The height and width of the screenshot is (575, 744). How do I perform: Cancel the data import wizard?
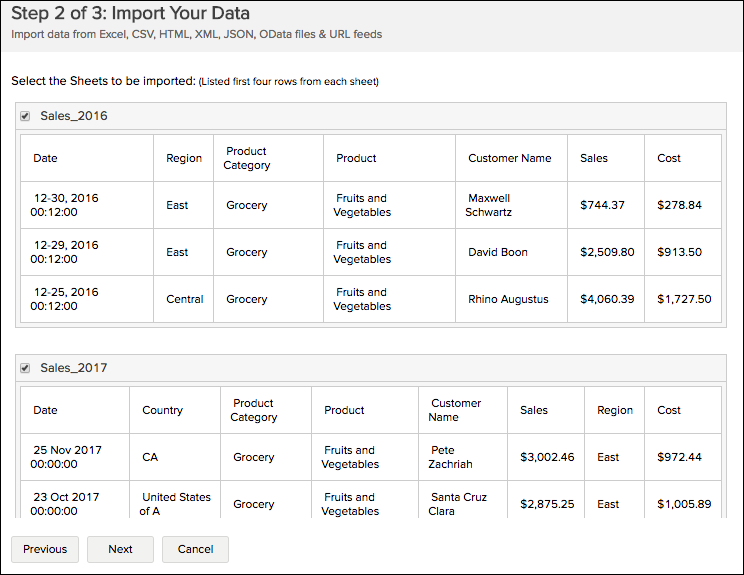coord(195,549)
